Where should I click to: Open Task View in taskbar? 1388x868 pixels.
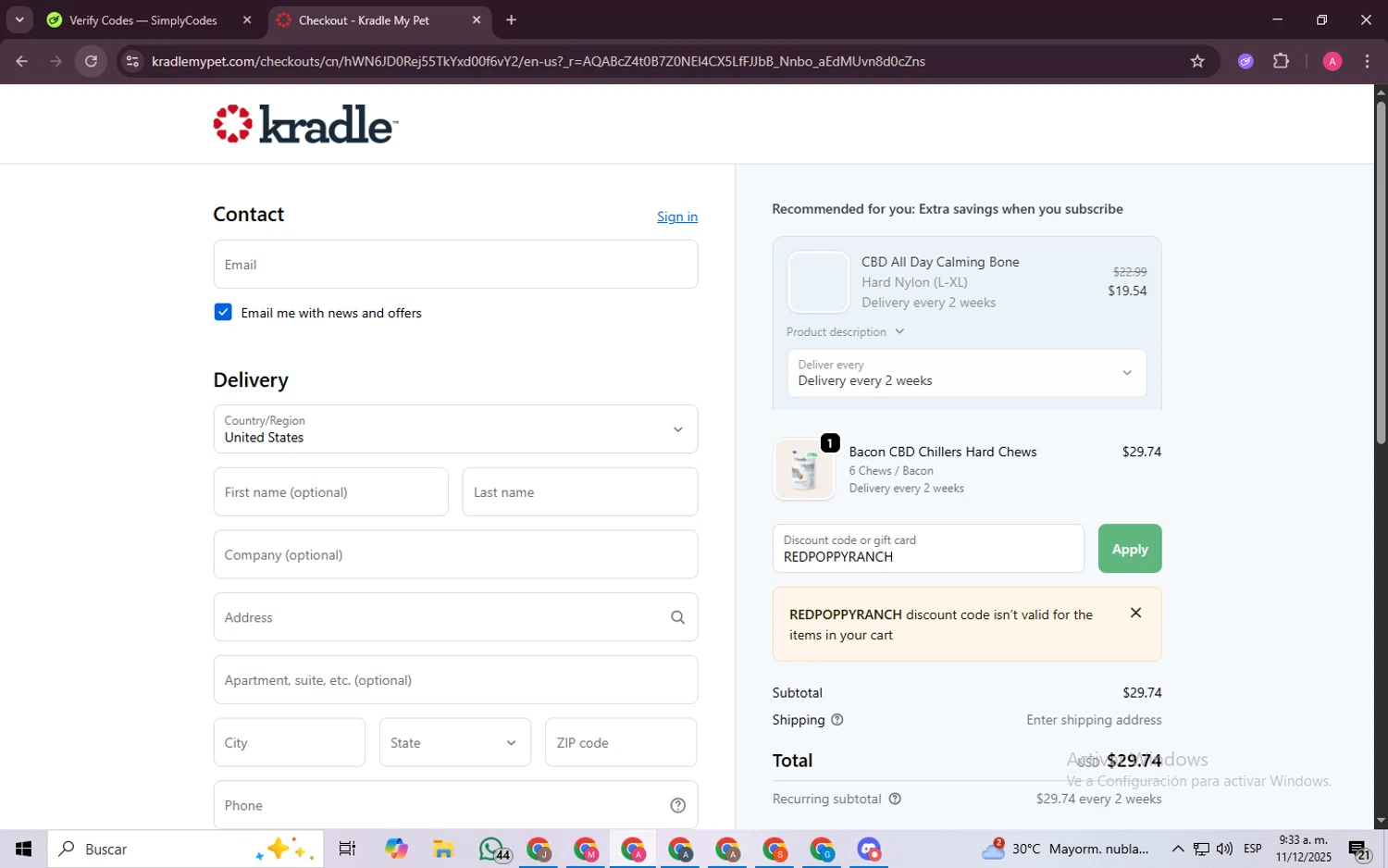click(347, 849)
